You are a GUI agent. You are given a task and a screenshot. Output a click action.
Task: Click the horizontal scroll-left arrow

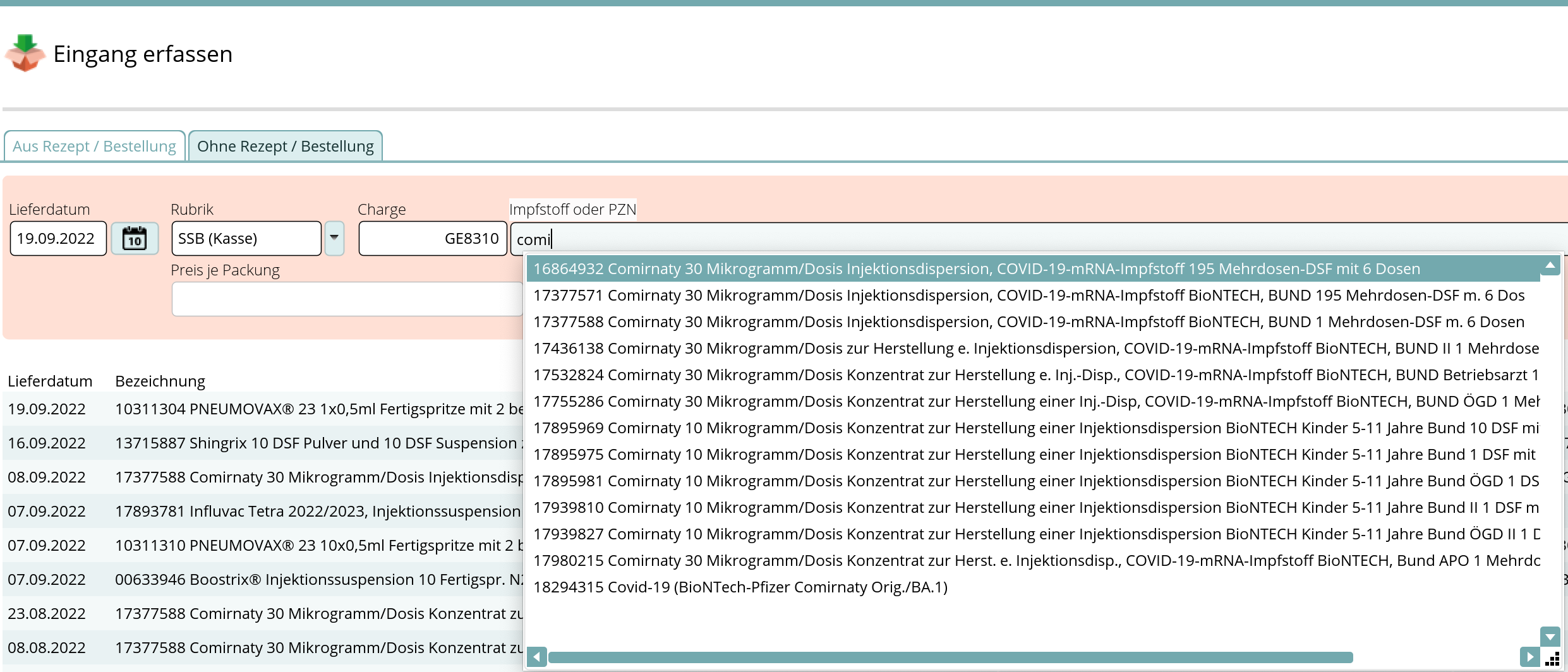pyautogui.click(x=537, y=657)
